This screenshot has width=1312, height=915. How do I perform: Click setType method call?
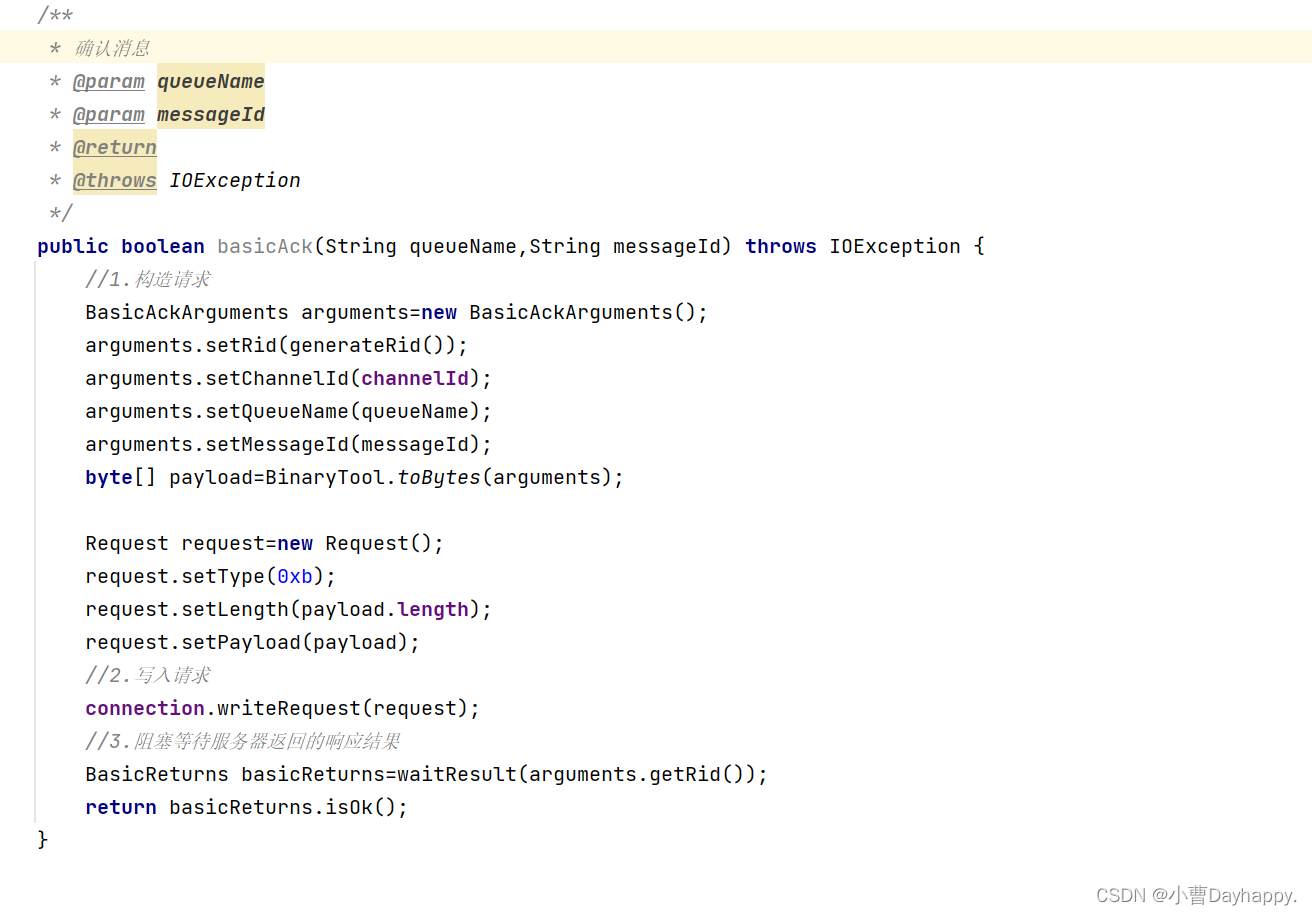[223, 576]
